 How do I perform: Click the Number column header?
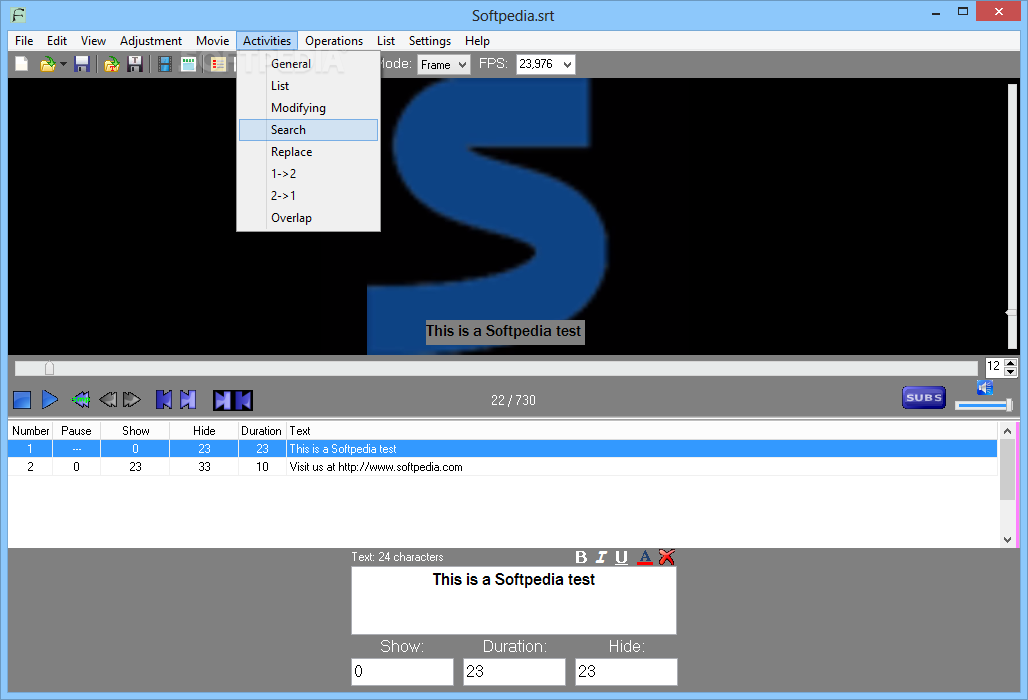click(30, 431)
